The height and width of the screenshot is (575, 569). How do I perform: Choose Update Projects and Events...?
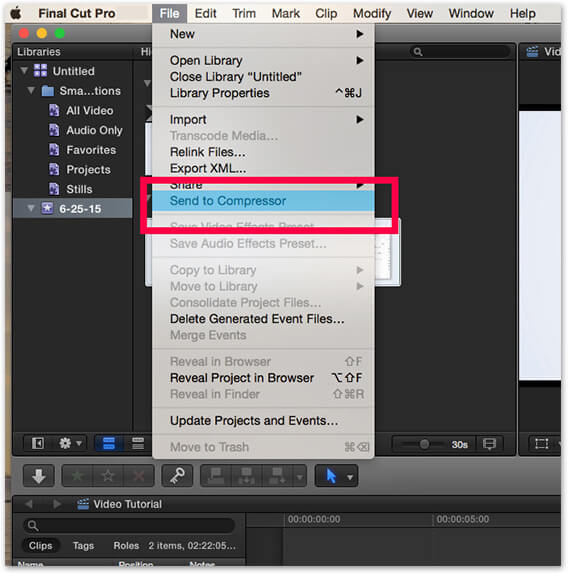263,421
